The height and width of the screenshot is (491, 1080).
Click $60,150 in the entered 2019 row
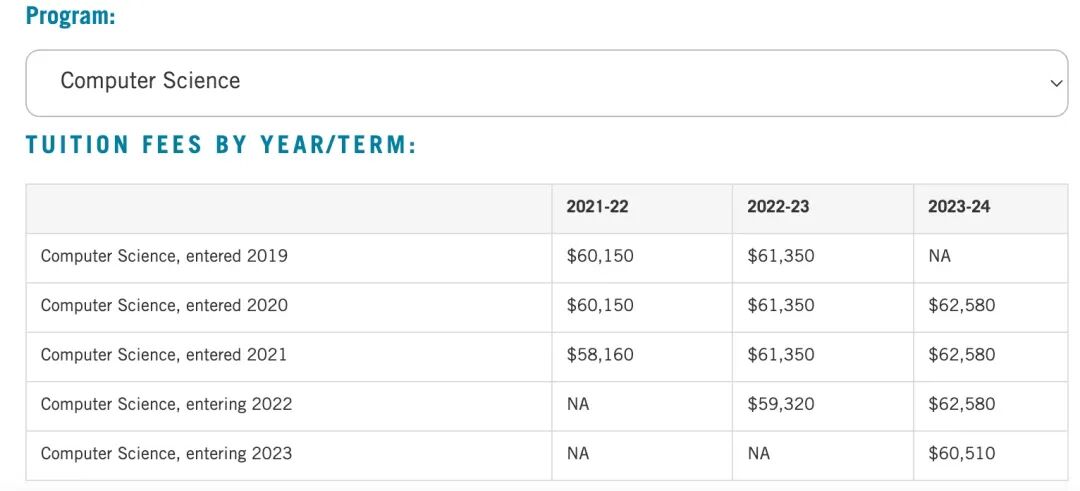coord(600,256)
